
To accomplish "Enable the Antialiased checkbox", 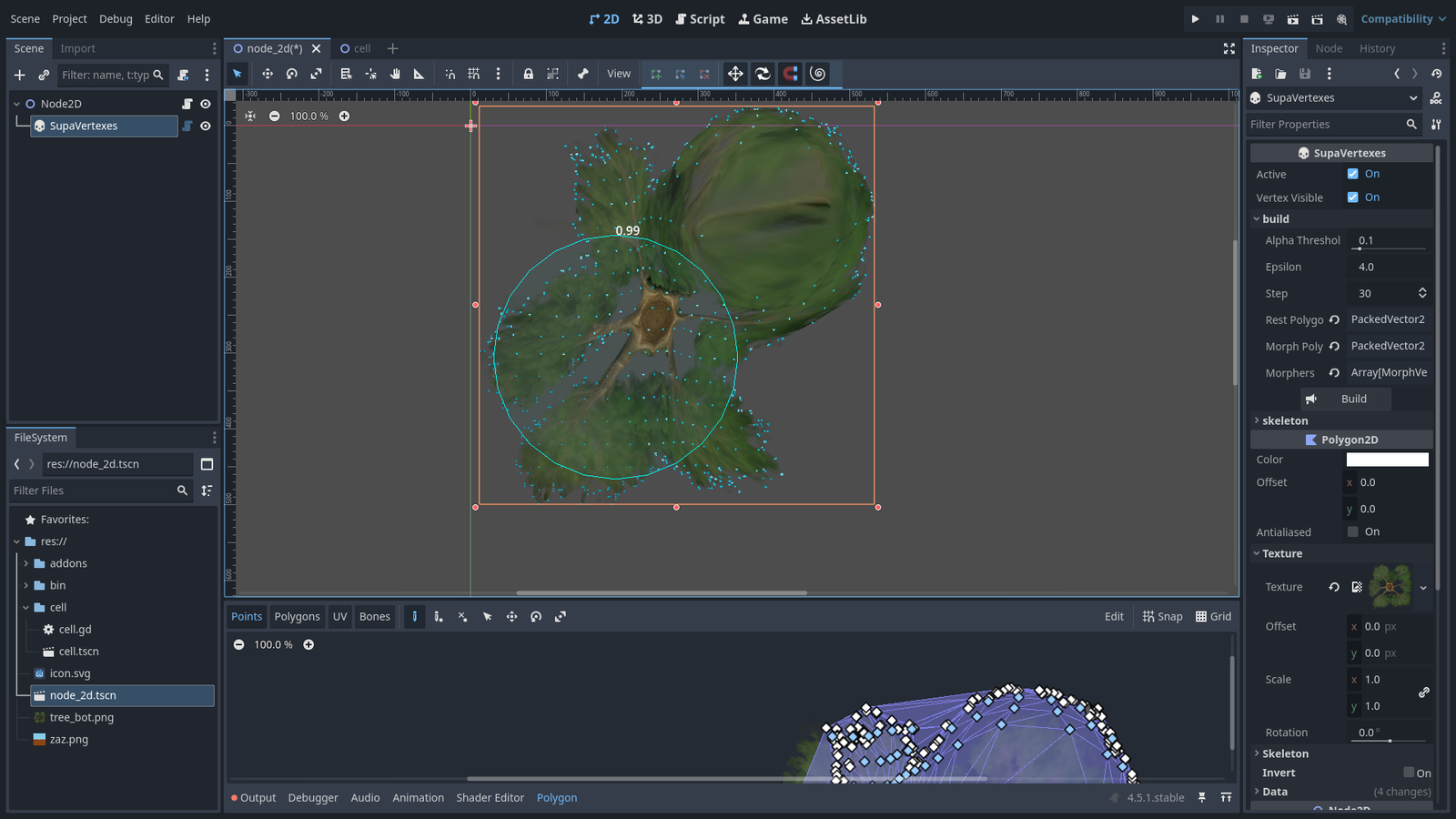I will (x=1352, y=532).
